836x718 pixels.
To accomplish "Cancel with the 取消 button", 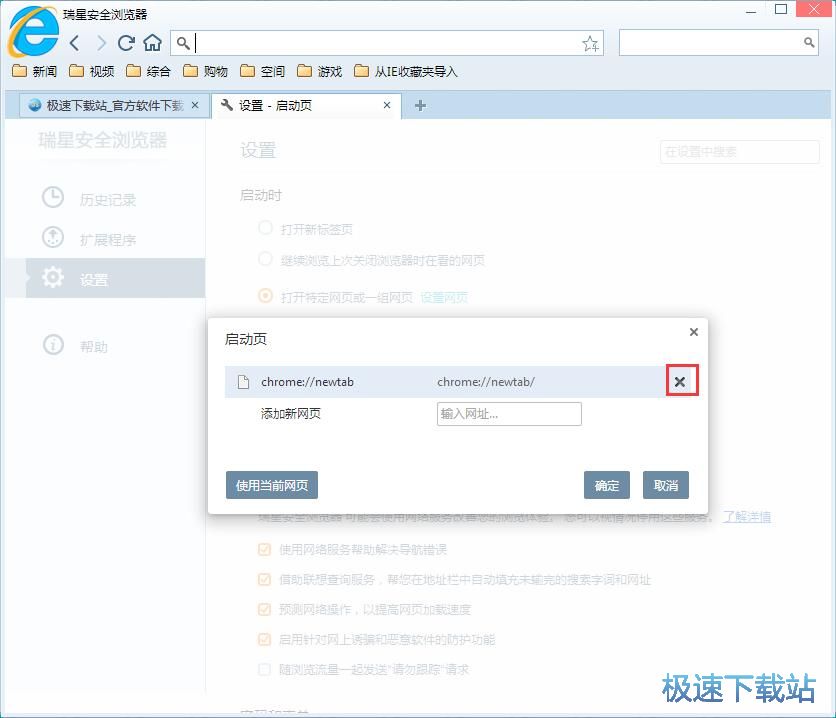I will (x=666, y=485).
